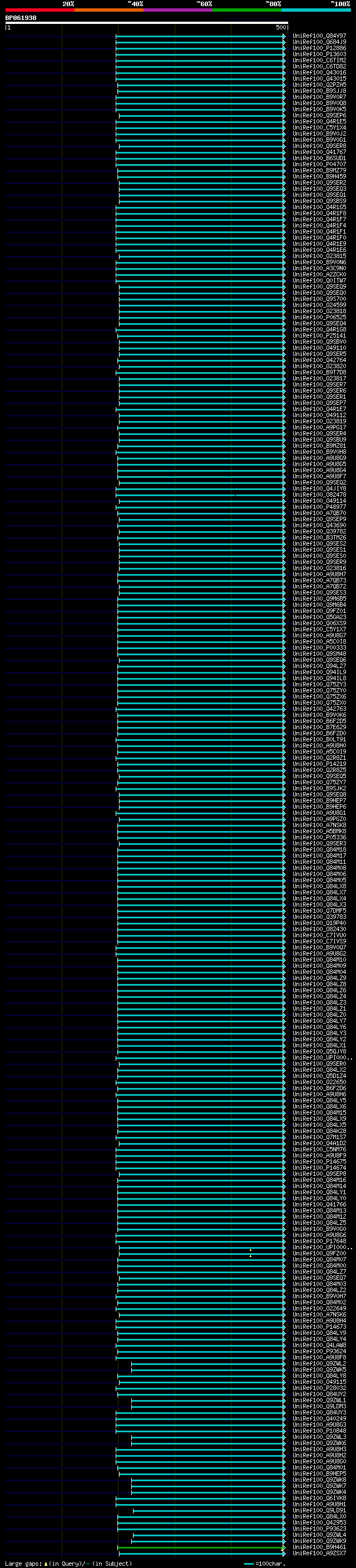Open hit UniRef100_P93623
The width and height of the screenshot is (356, 1568).
319,1529
